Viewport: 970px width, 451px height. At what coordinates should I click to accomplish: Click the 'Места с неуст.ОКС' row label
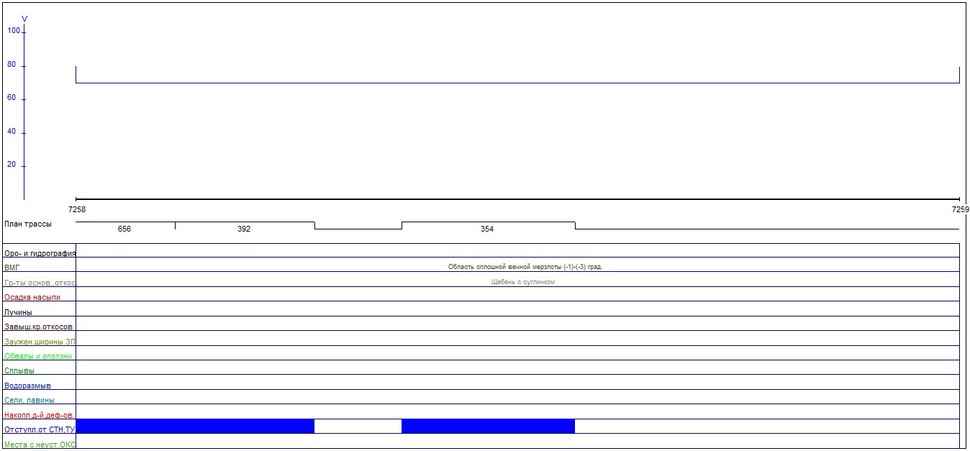point(40,444)
